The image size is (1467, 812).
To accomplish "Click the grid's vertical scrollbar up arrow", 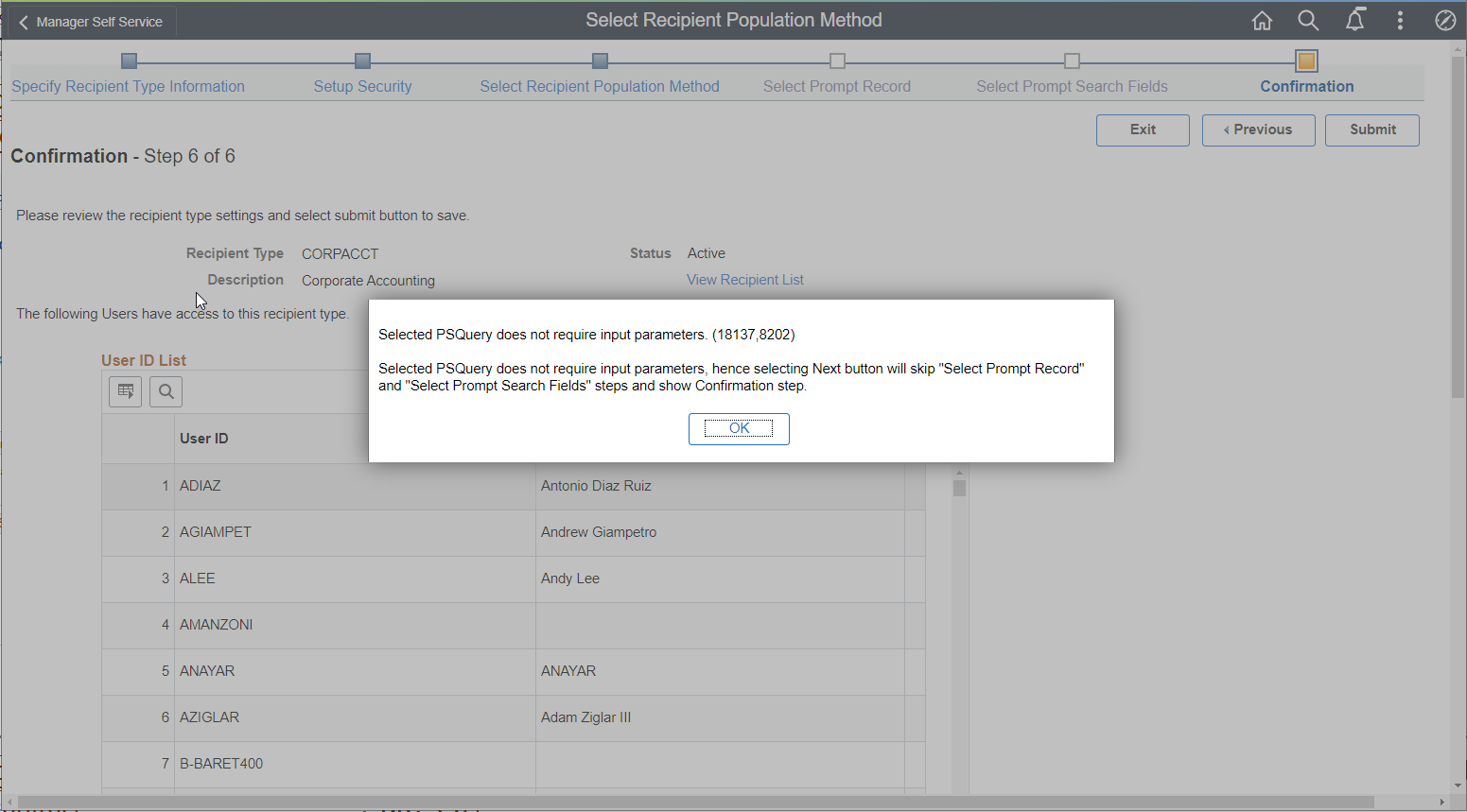I will point(959,472).
